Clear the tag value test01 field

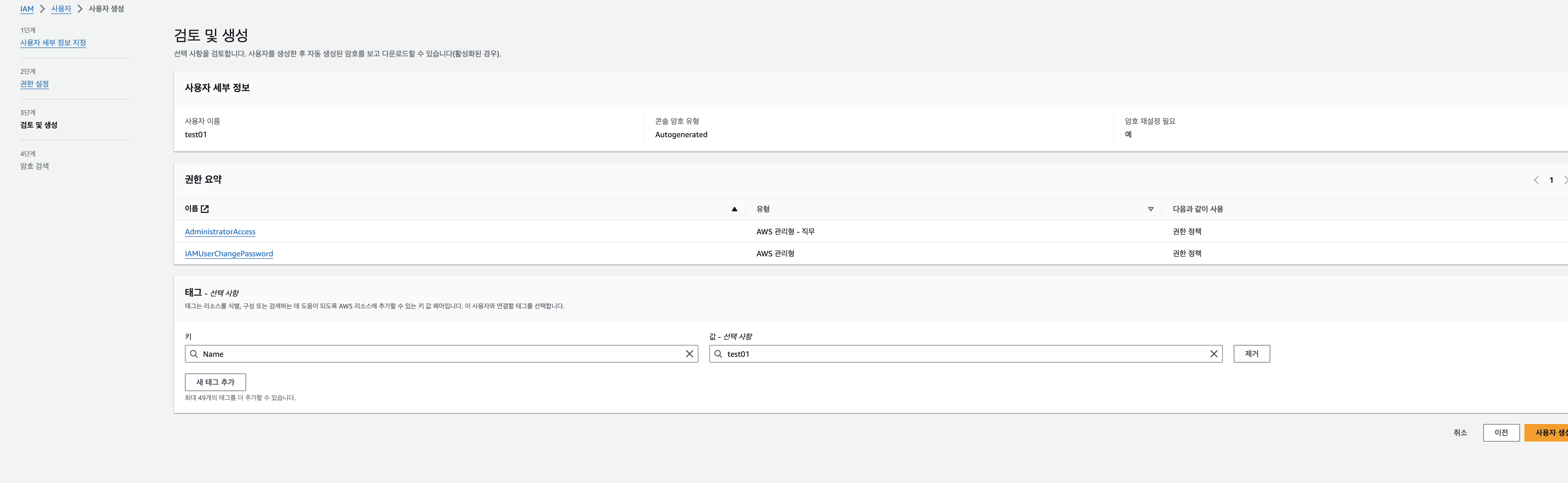pyautogui.click(x=1213, y=354)
